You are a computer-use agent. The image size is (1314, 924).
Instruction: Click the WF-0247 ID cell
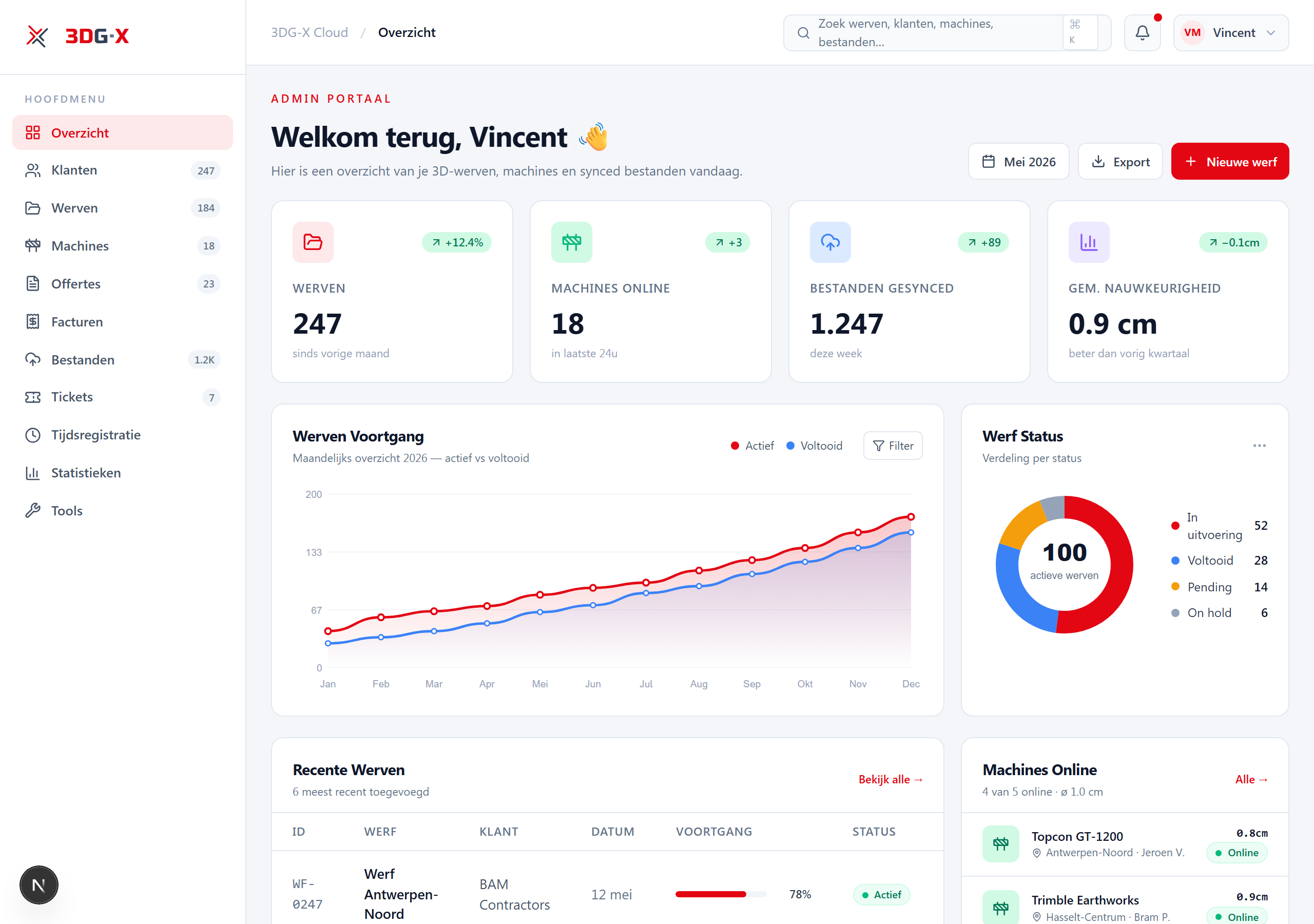click(307, 894)
